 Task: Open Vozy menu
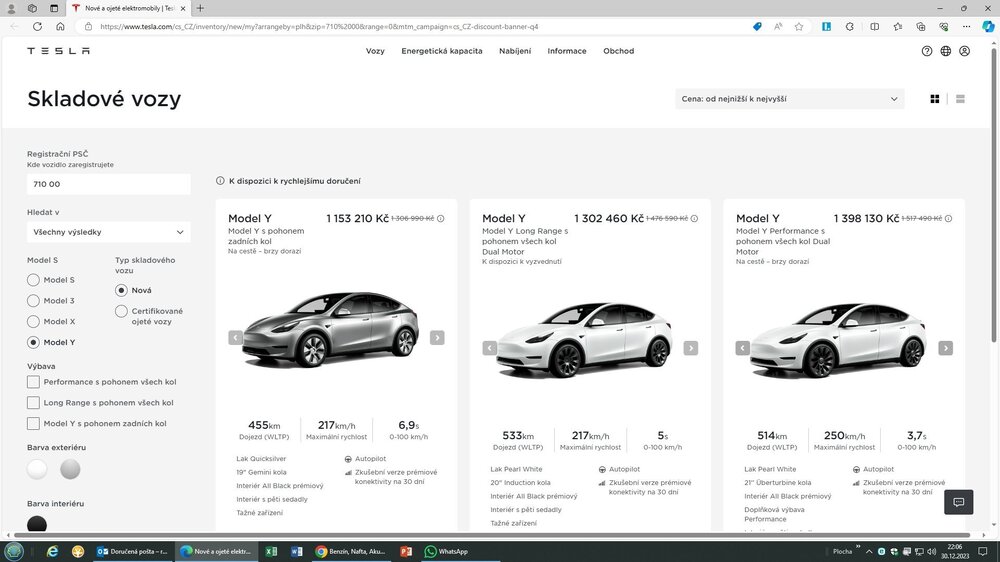[375, 51]
